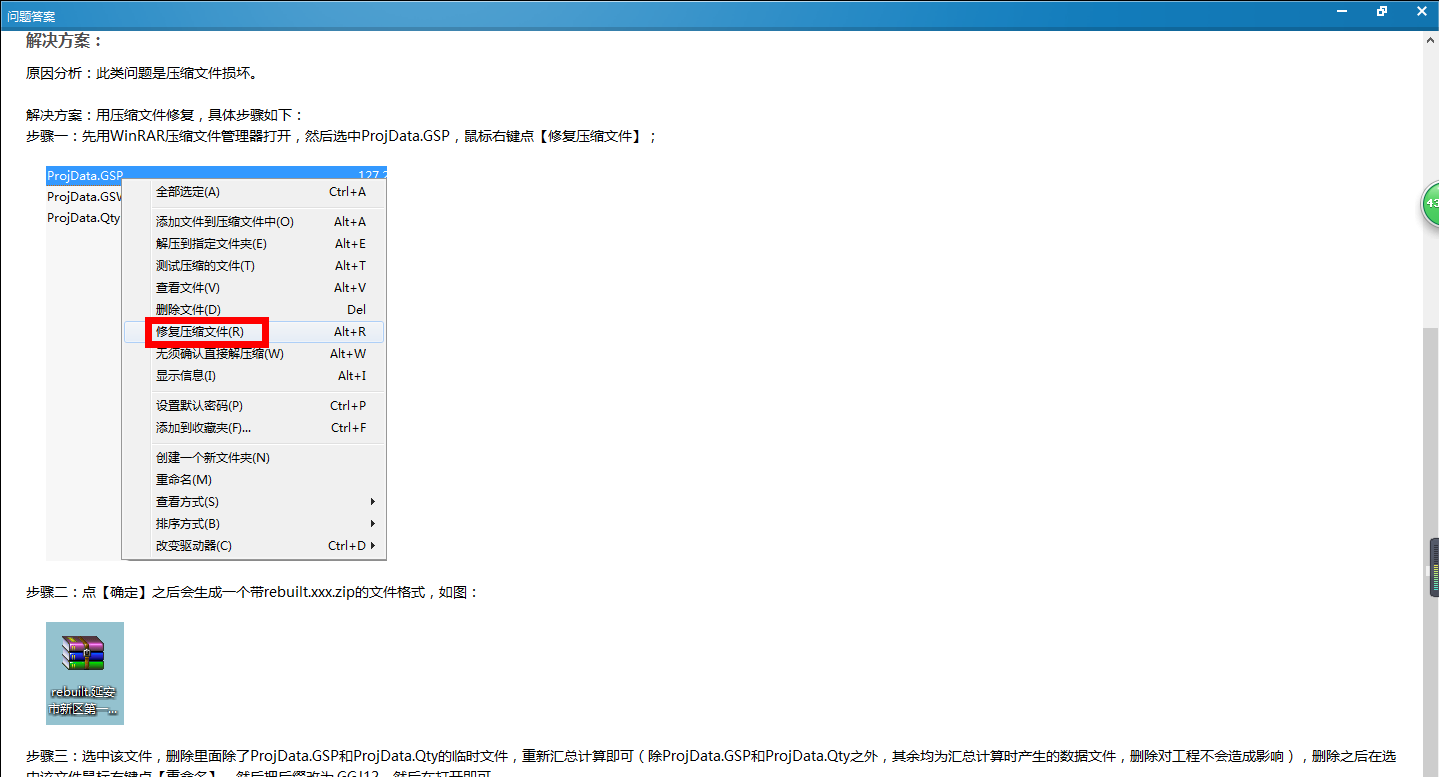
Task: Choose 重命名(M) menu entry
Action: (x=253, y=480)
